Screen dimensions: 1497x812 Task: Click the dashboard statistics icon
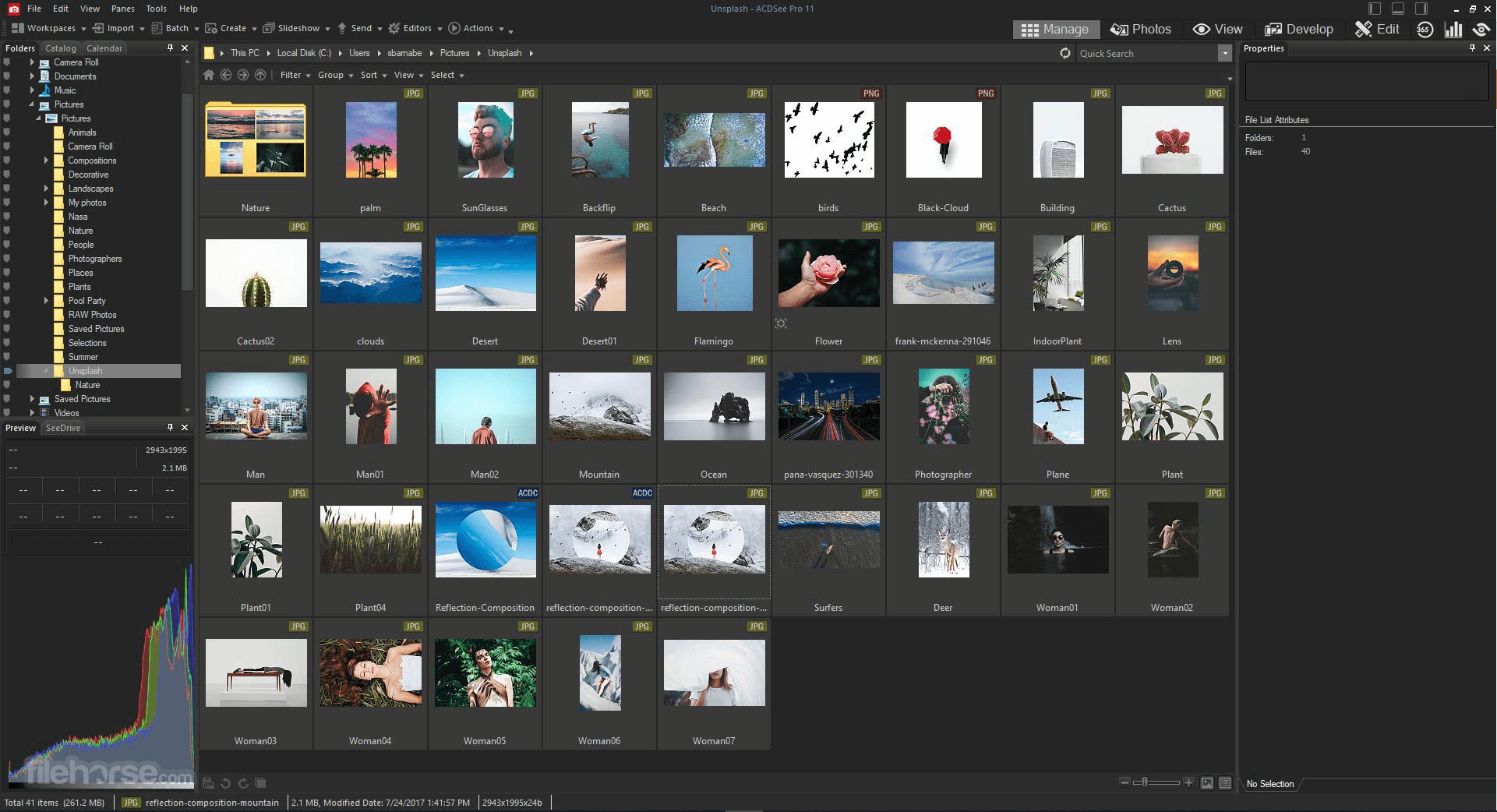point(1454,29)
